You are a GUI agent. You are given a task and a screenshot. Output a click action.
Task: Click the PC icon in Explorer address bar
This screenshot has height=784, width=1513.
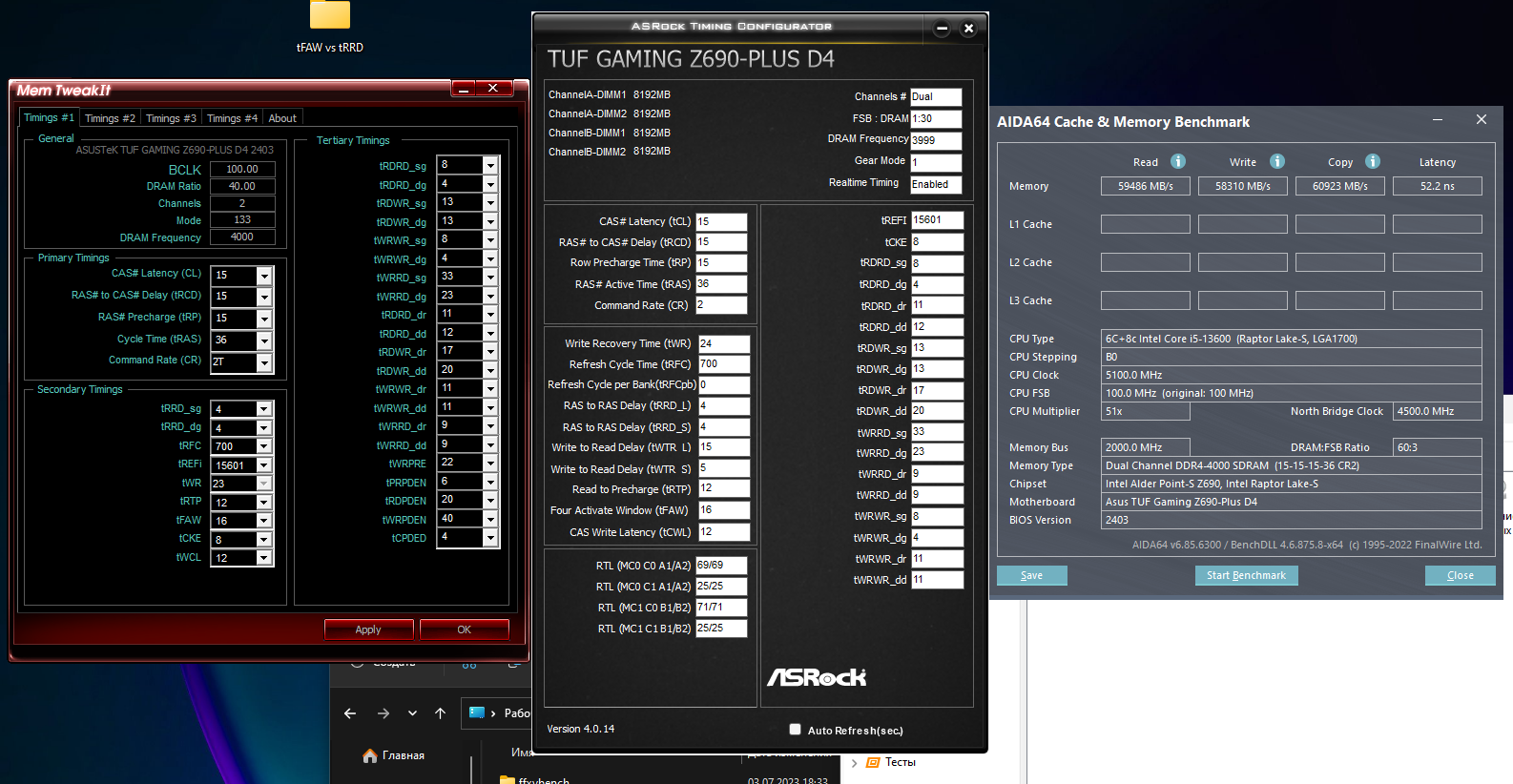(477, 712)
